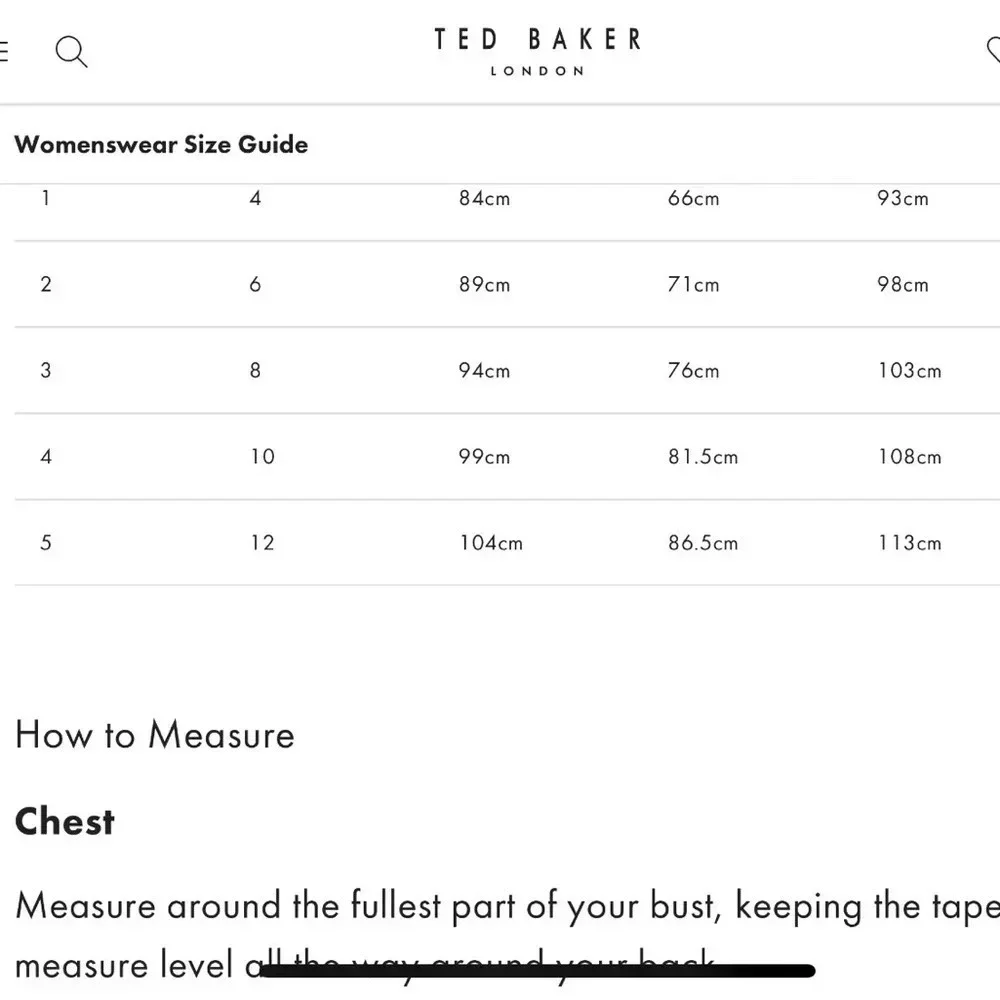Screen dimensions: 1000x1000
Task: Select the 81.5cm cell in size 4 row
Action: [x=702, y=456]
